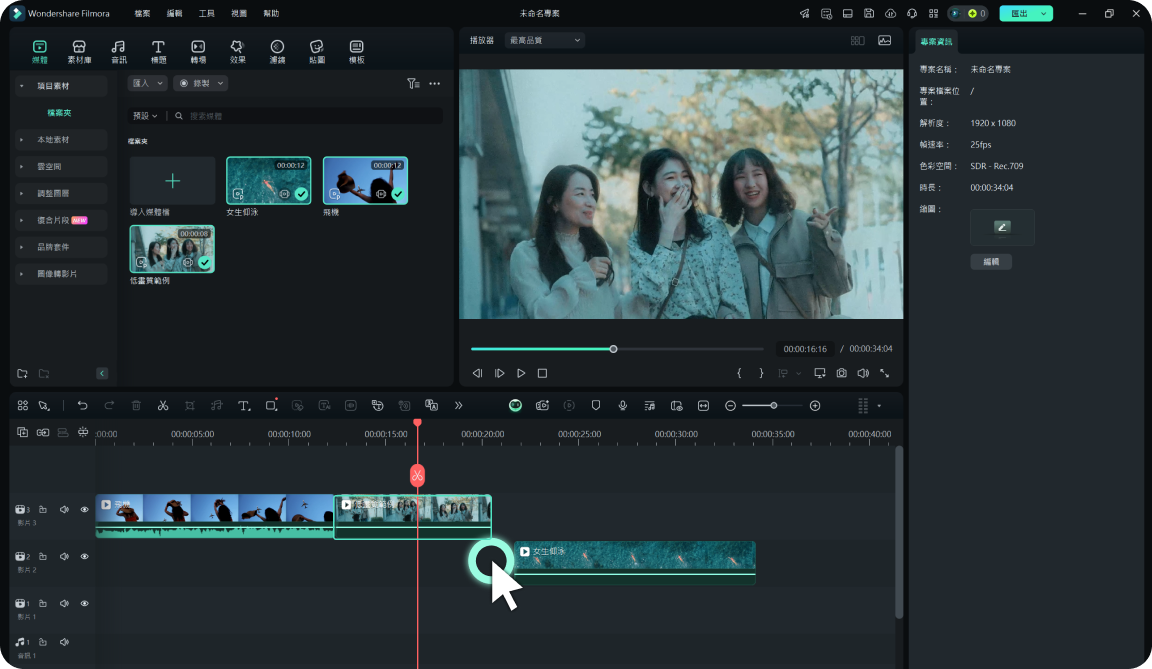Click the mark-in left brace icon
Image resolution: width=1152 pixels, height=669 pixels.
(739, 373)
